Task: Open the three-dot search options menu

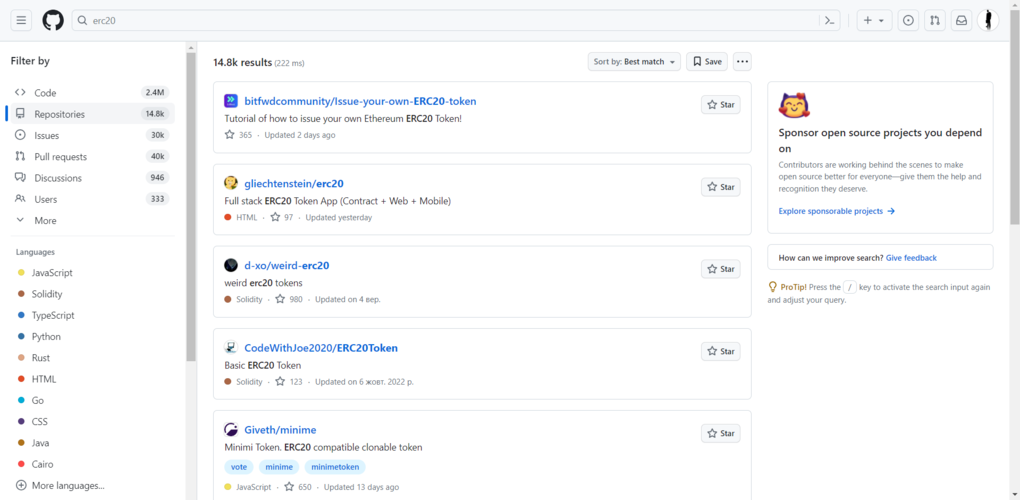Action: point(742,62)
